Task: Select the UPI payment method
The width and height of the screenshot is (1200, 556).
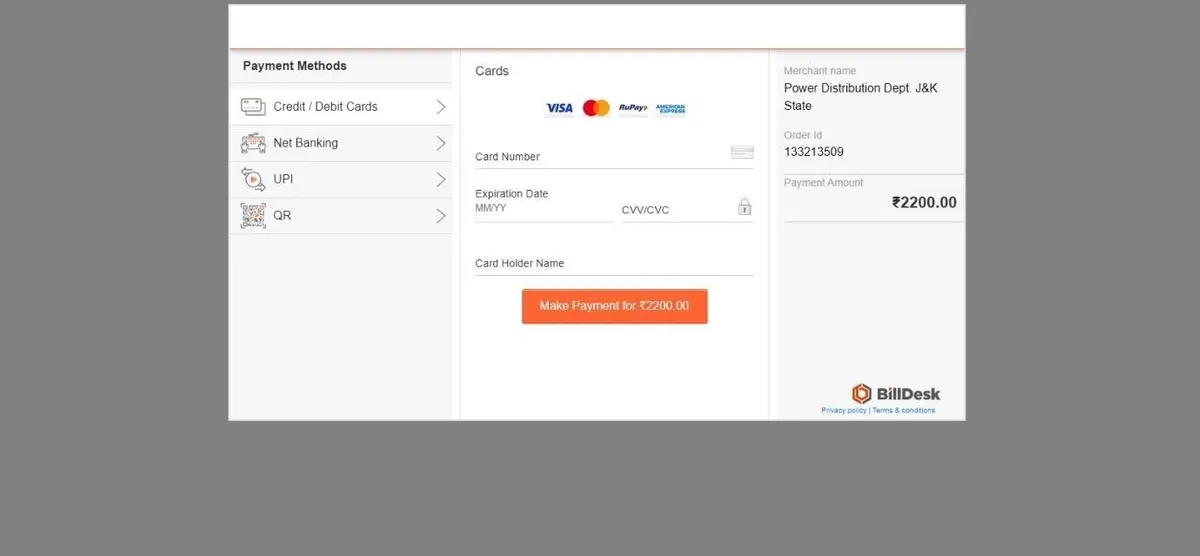Action: coord(341,180)
